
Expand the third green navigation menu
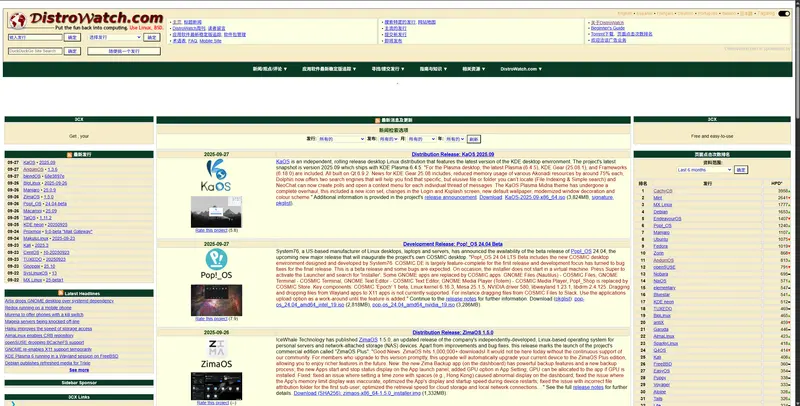[x=388, y=69]
